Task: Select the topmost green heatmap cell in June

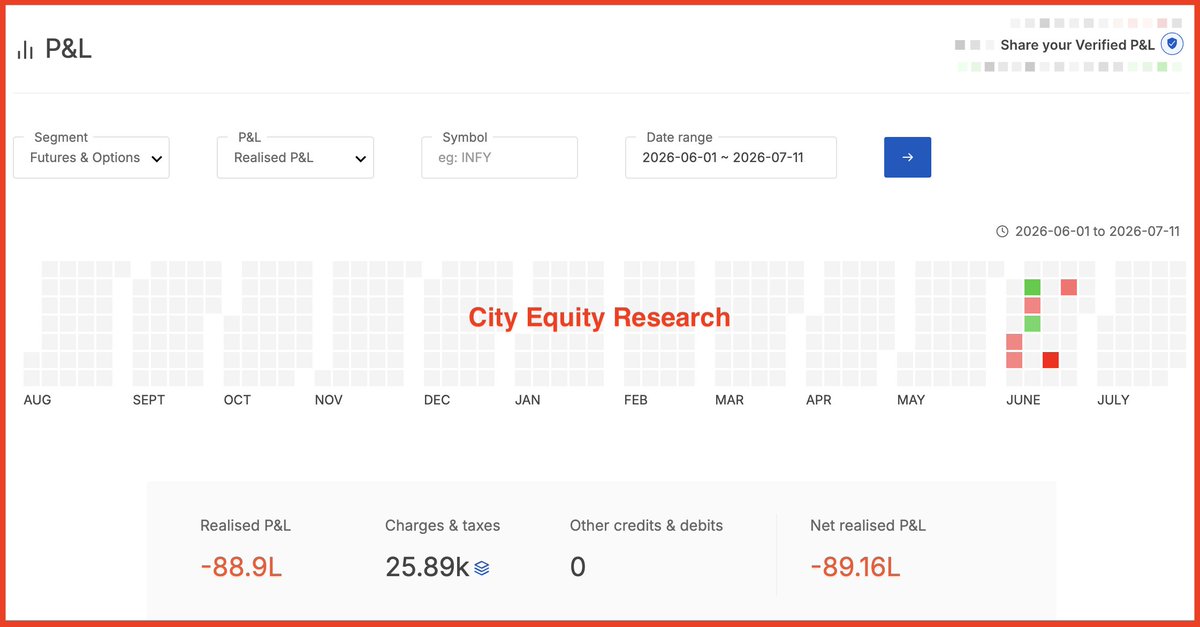Action: (1032, 288)
